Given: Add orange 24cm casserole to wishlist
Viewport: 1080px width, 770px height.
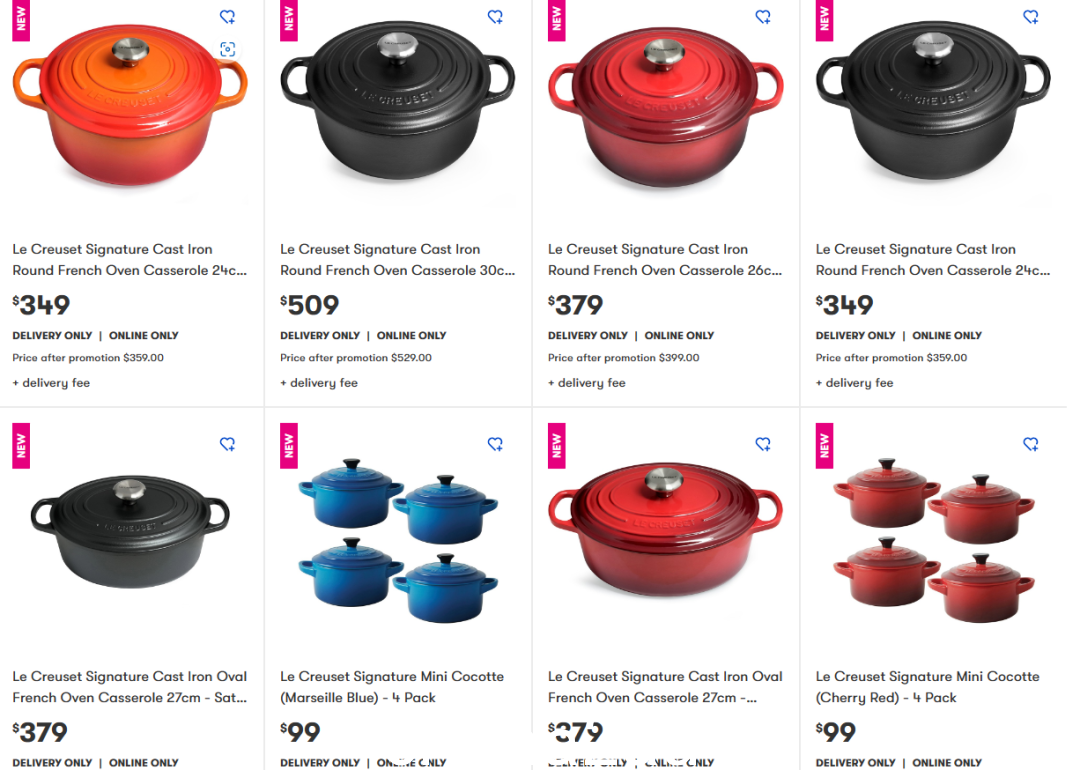Looking at the screenshot, I should pos(227,17).
